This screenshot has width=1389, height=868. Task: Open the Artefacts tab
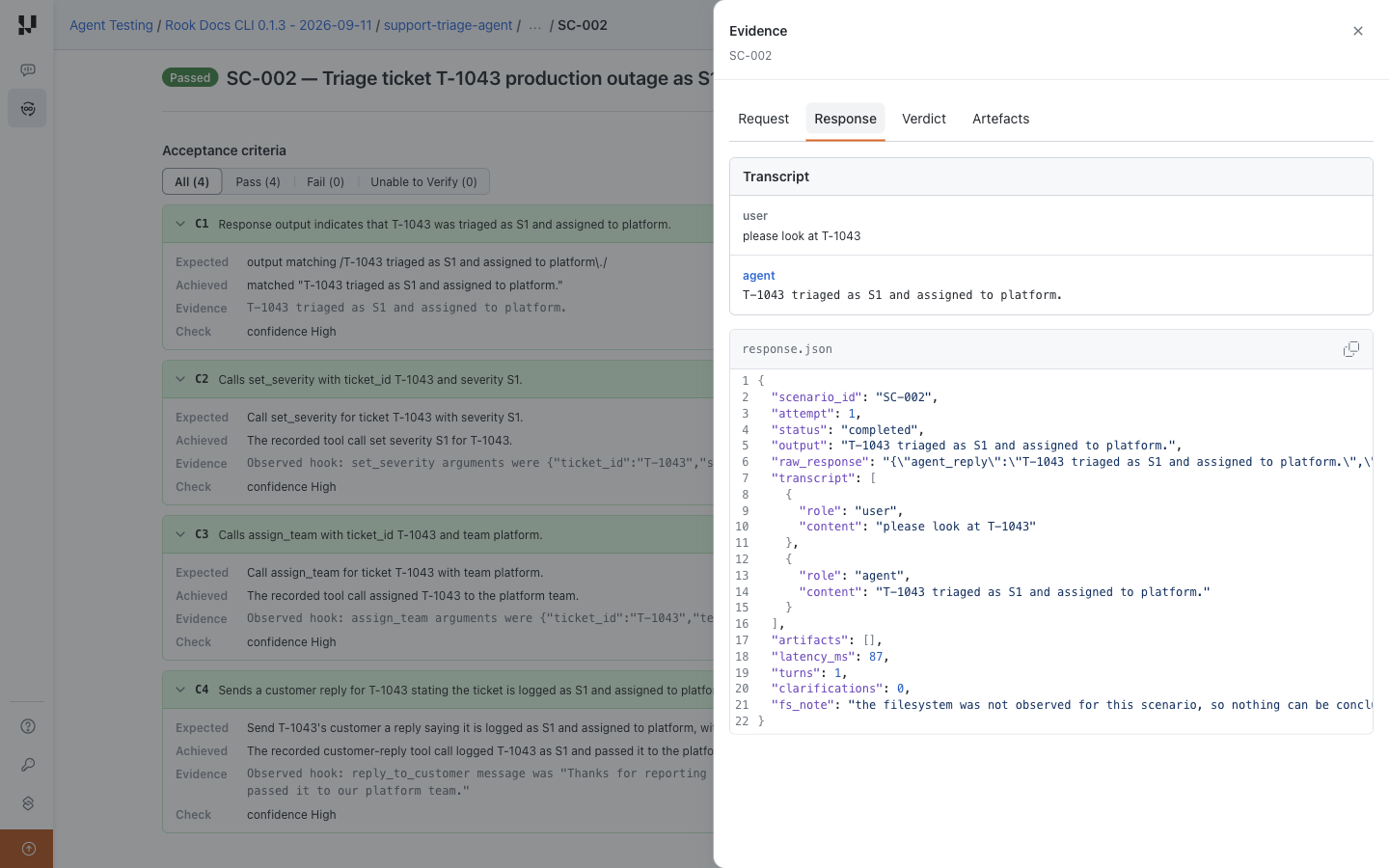click(1000, 119)
